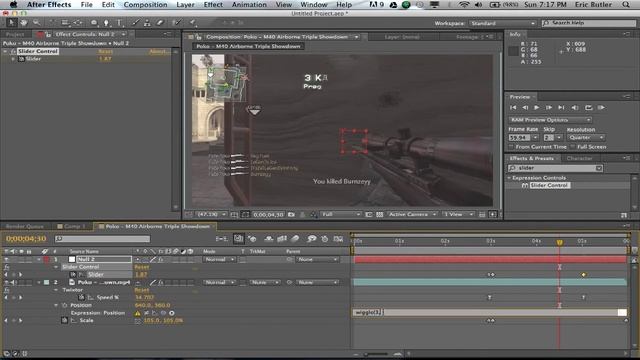Toggle Speed % stopwatch in timeline
640x360 pixels.
click(81, 298)
